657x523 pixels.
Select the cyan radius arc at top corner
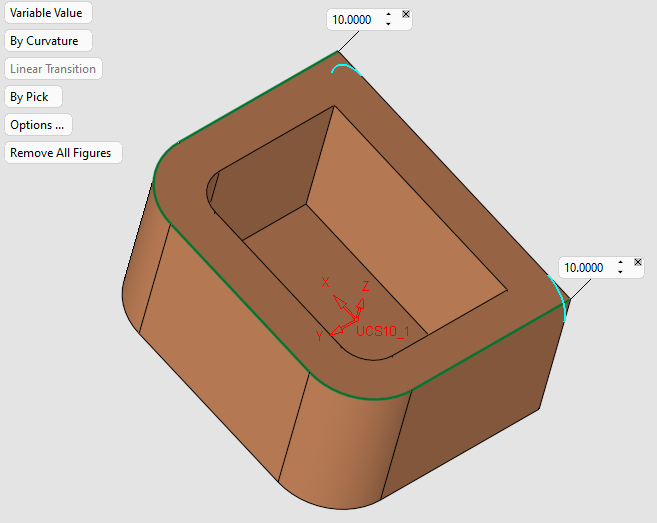coord(345,68)
